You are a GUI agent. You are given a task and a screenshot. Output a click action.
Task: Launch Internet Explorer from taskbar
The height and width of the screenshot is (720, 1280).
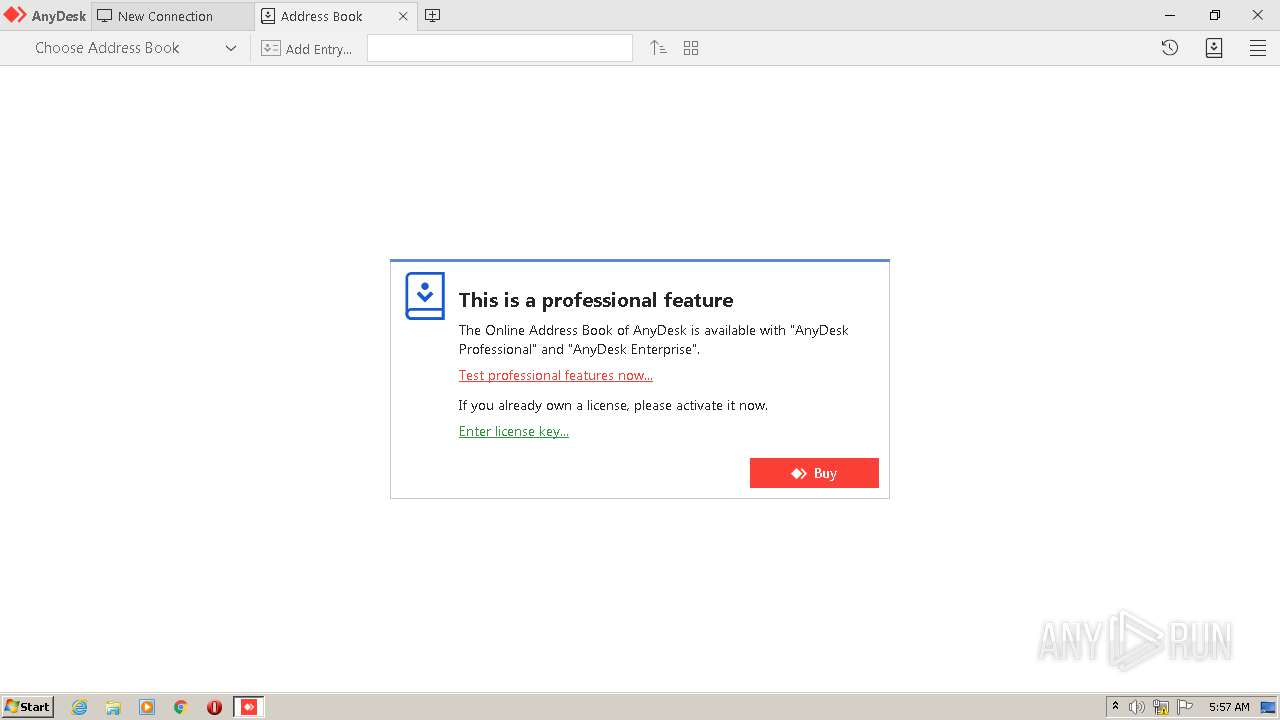click(79, 707)
